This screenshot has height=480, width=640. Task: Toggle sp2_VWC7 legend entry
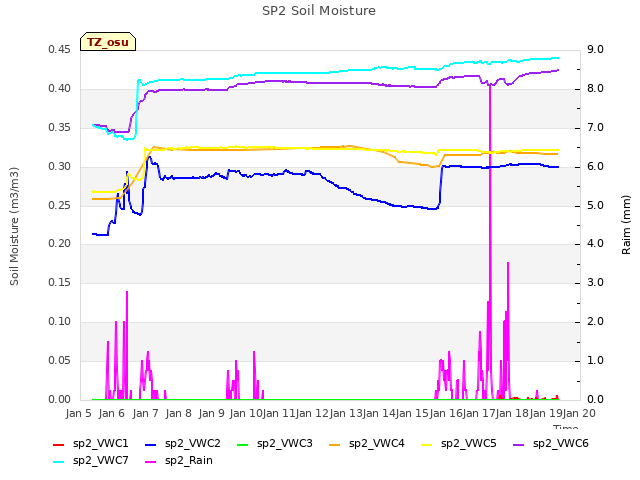tap(91, 461)
